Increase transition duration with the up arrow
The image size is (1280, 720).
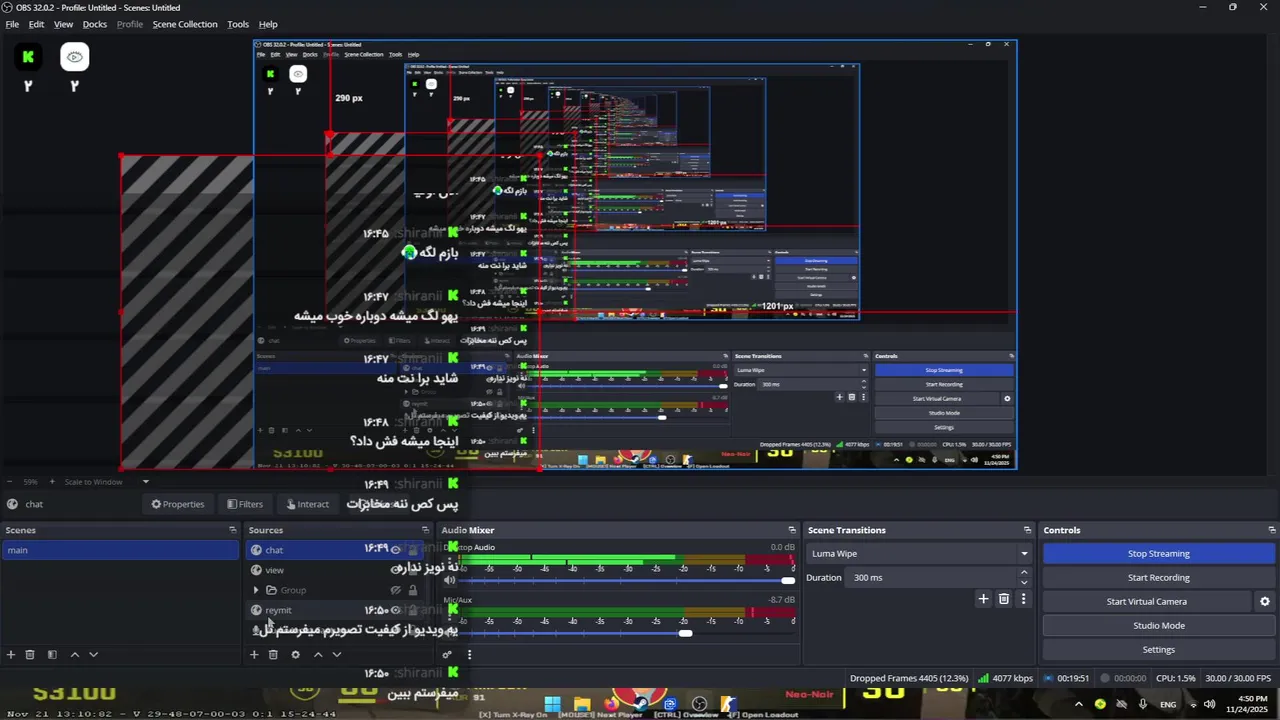tap(1024, 572)
